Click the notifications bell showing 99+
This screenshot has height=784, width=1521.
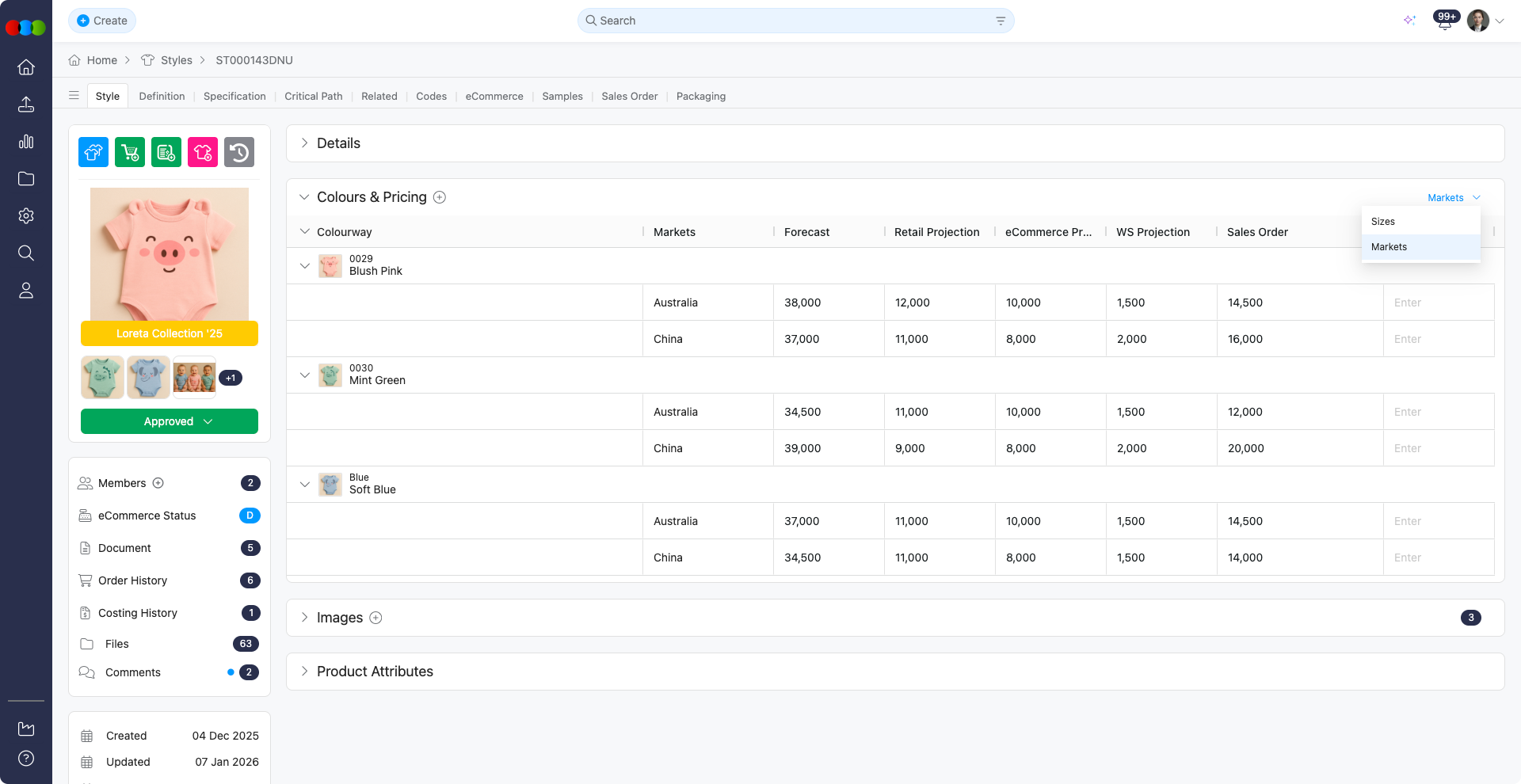(1444, 21)
